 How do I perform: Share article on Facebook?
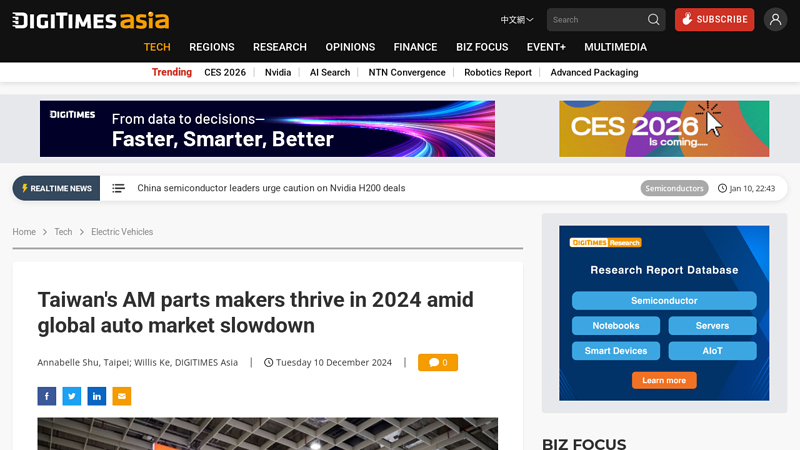coord(46,396)
